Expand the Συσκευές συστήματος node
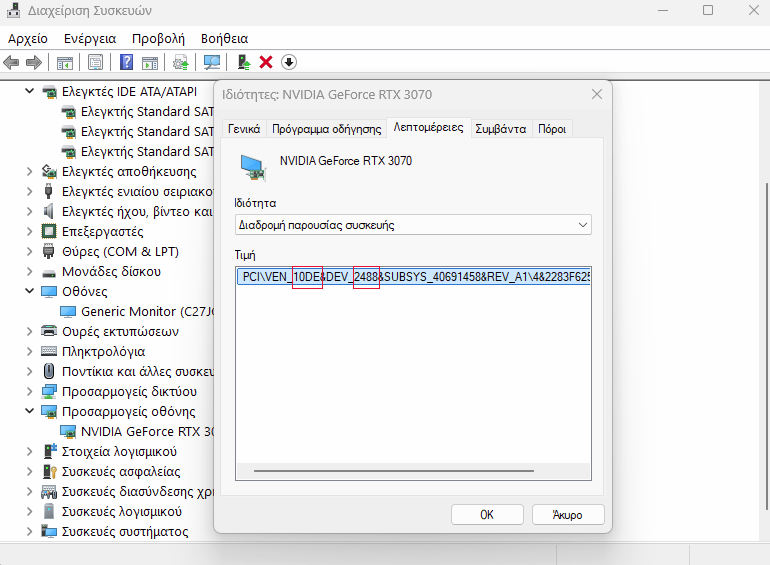Viewport: 770px width, 565px height. tap(29, 531)
